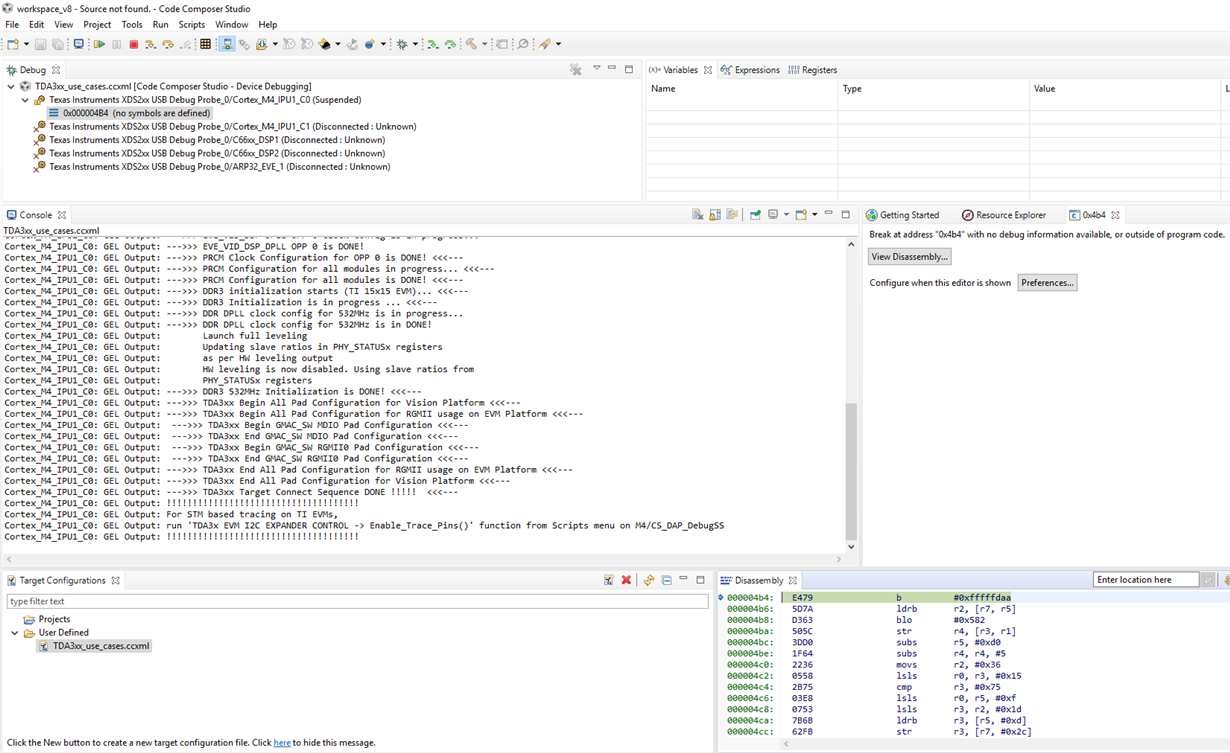This screenshot has height=753, width=1230.
Task: Click the console Scroll Lock icon
Action: coord(715,214)
